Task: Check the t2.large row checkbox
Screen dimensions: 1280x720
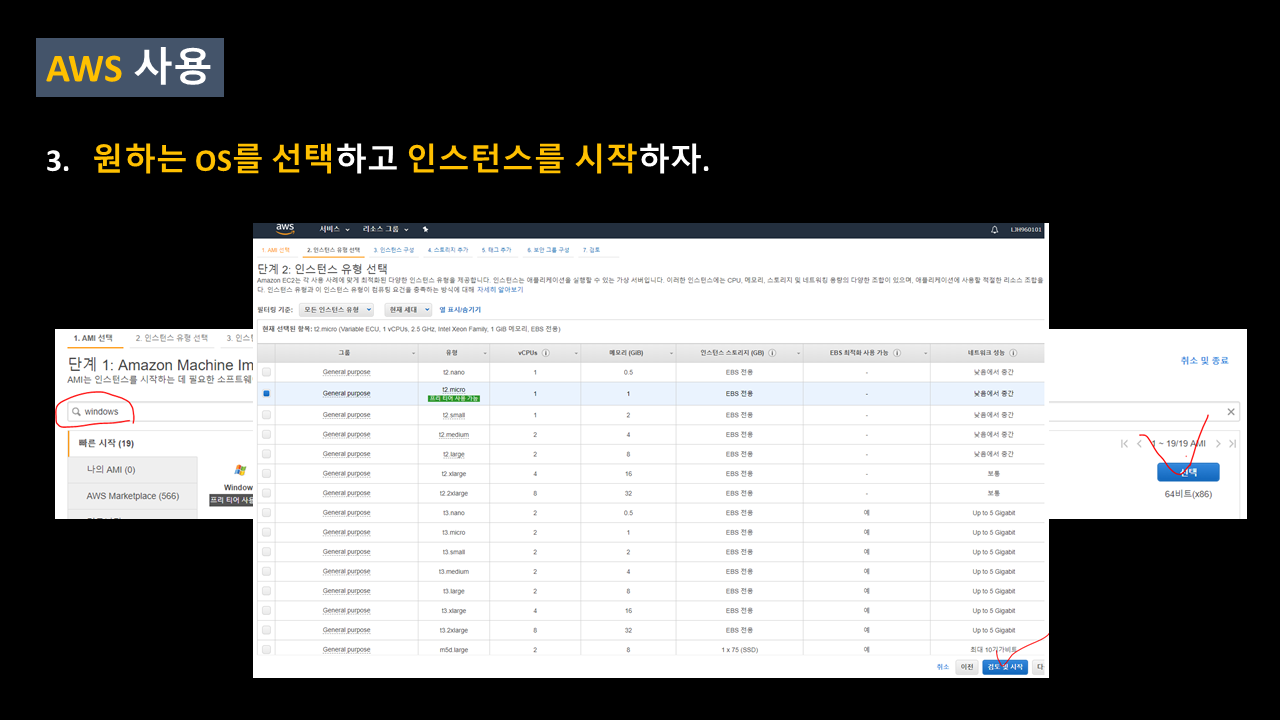Action: tap(266, 454)
